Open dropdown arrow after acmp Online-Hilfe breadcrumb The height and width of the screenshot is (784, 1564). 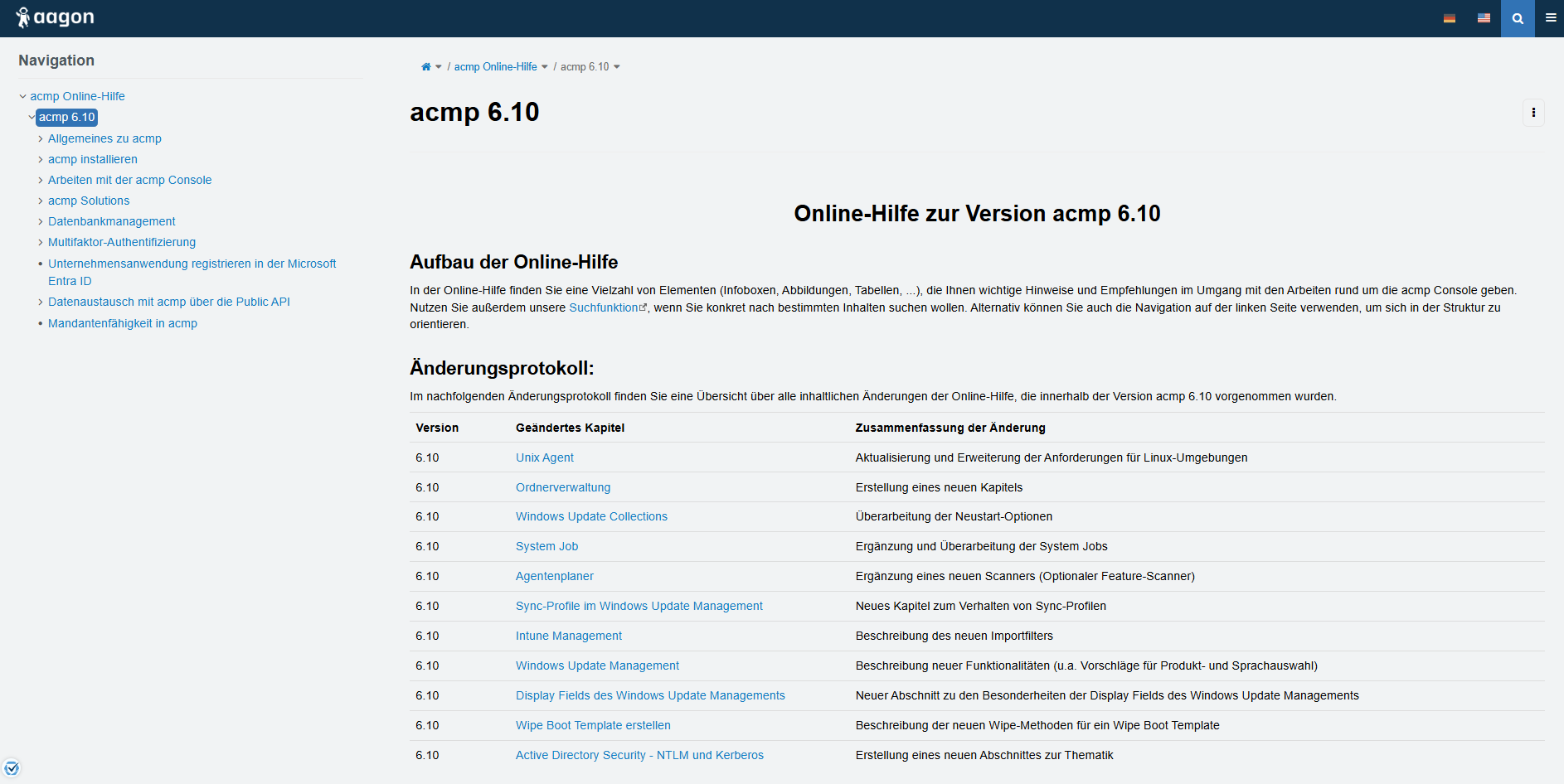(545, 67)
